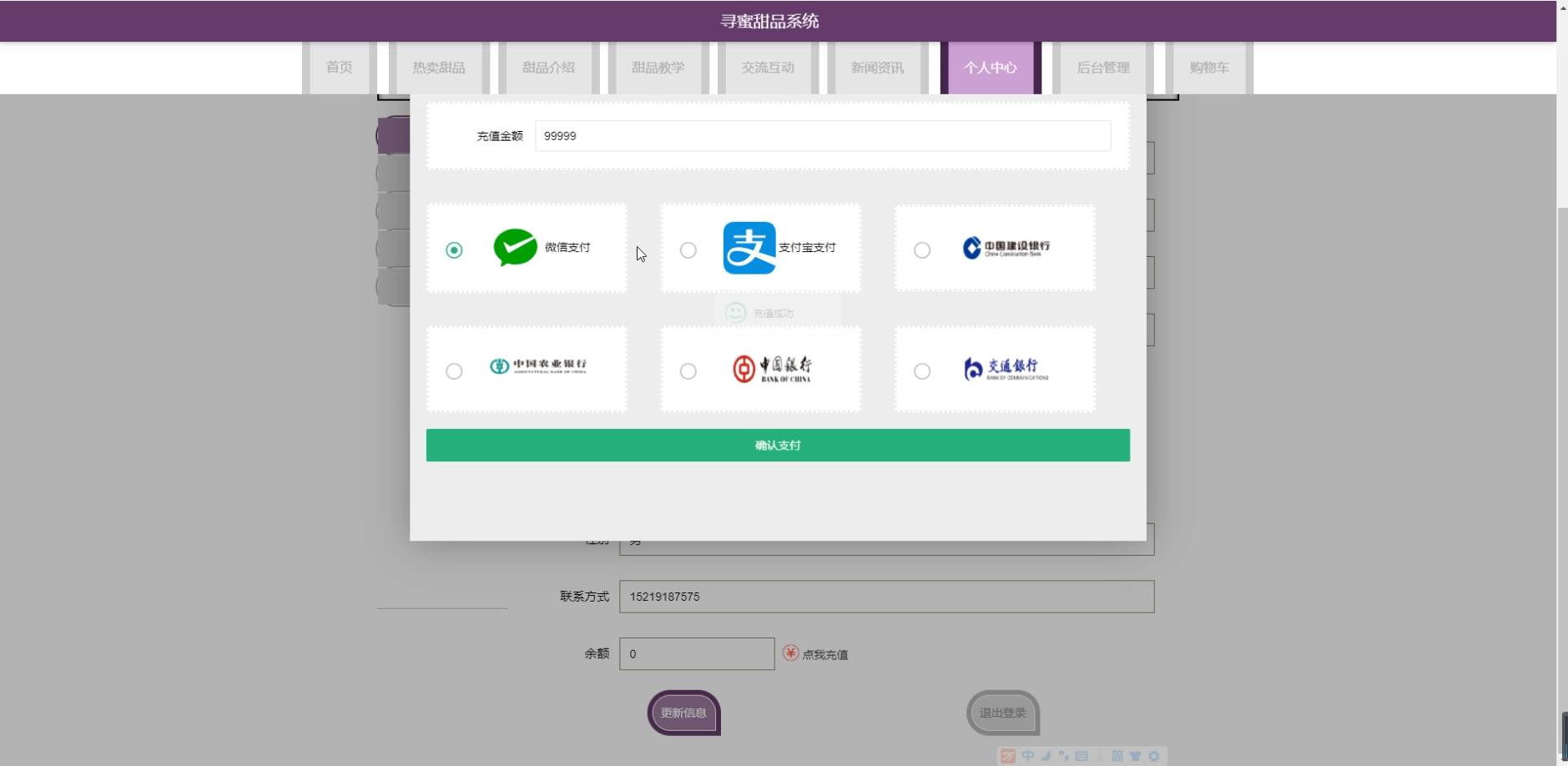Click the 充值金额 input field
Image resolution: width=1568 pixels, height=766 pixels.
823,136
